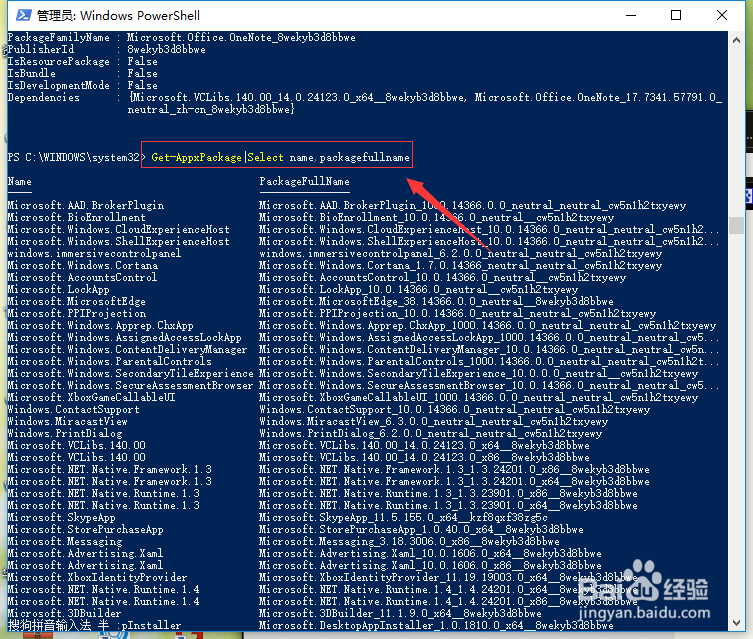Click the LockApp_10.0.14366.0_neutral full package name
The image size is (753, 639).
[419, 289]
